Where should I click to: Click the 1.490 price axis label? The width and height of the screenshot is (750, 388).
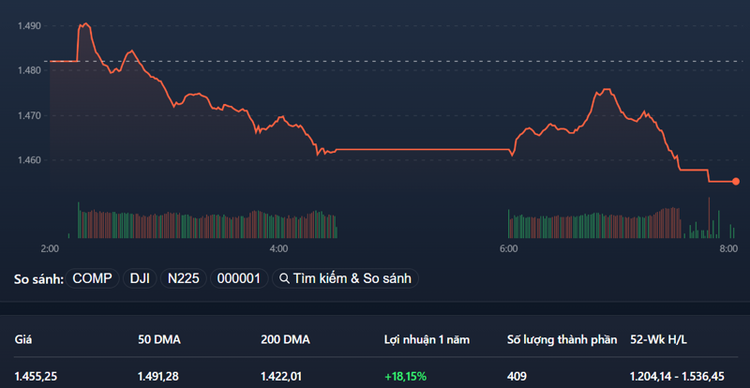(x=30, y=26)
